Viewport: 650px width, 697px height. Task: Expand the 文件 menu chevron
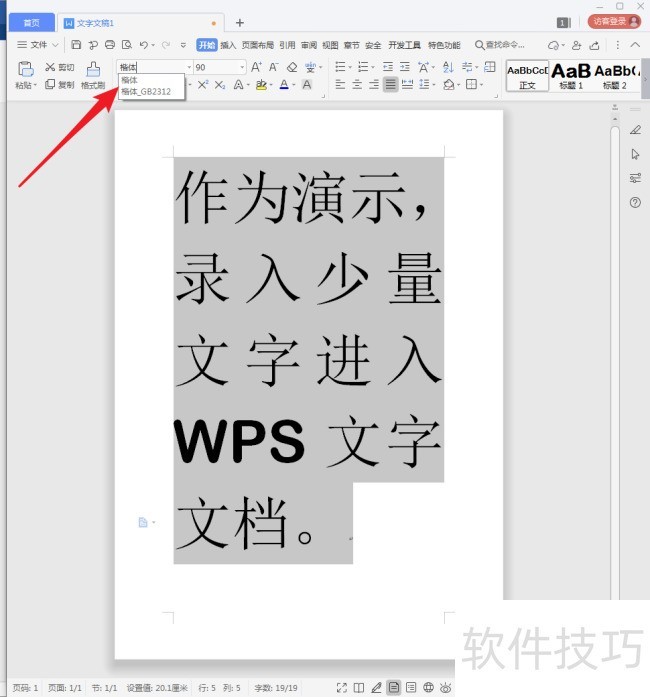55,45
